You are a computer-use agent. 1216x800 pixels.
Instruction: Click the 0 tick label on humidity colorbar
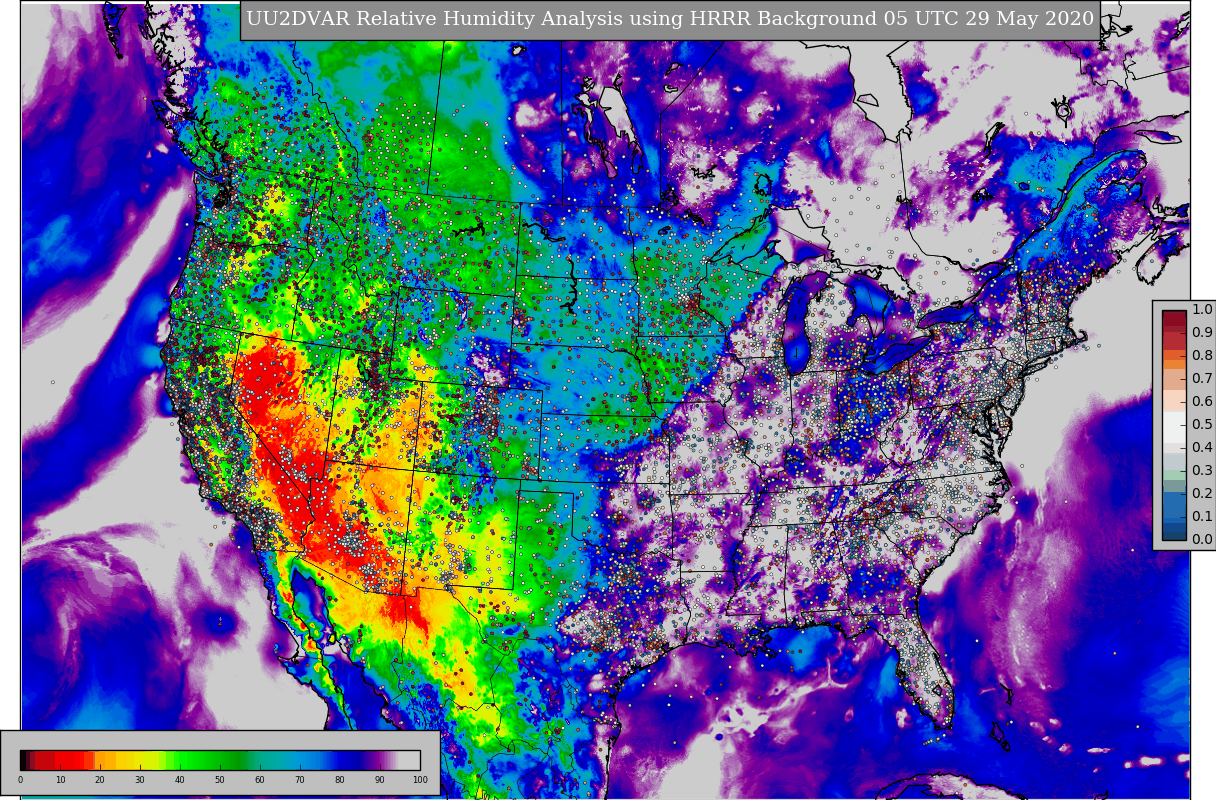click(x=20, y=780)
